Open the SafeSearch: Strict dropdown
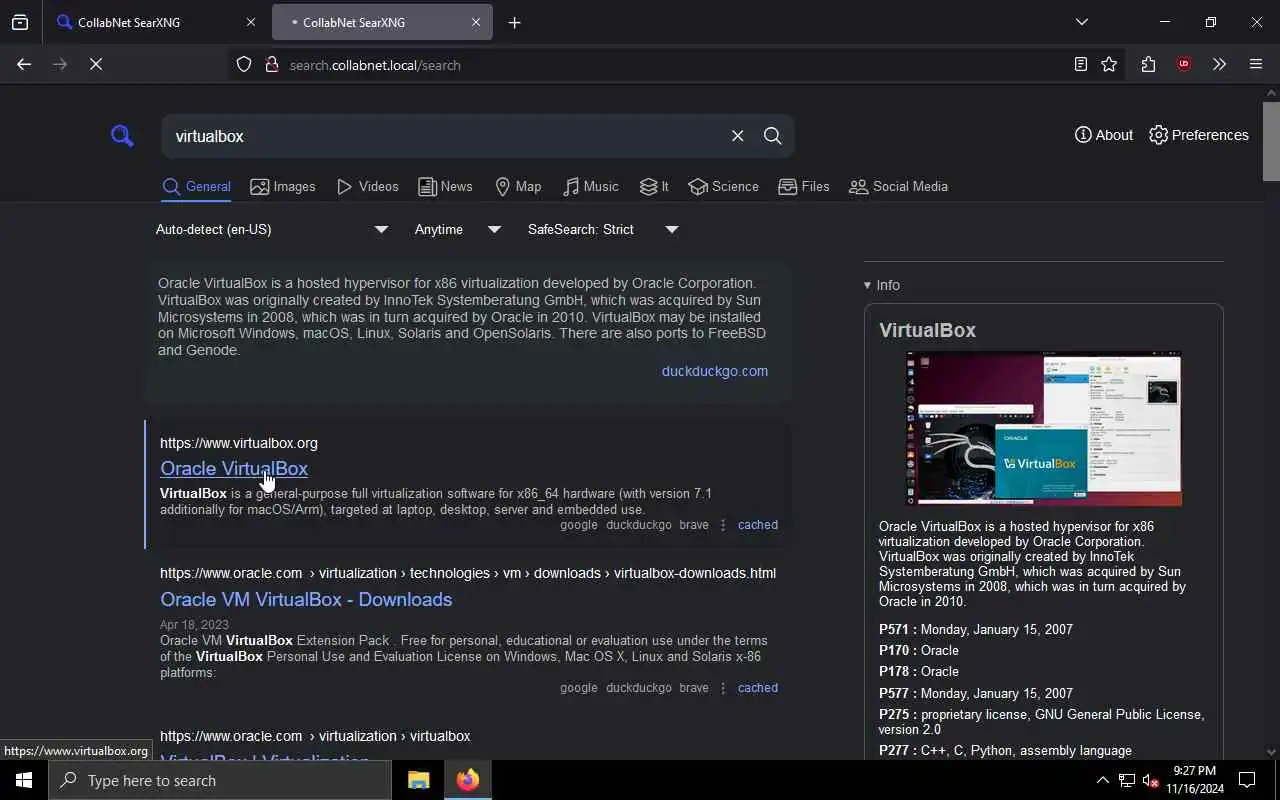The height and width of the screenshot is (800, 1280). [x=603, y=230]
